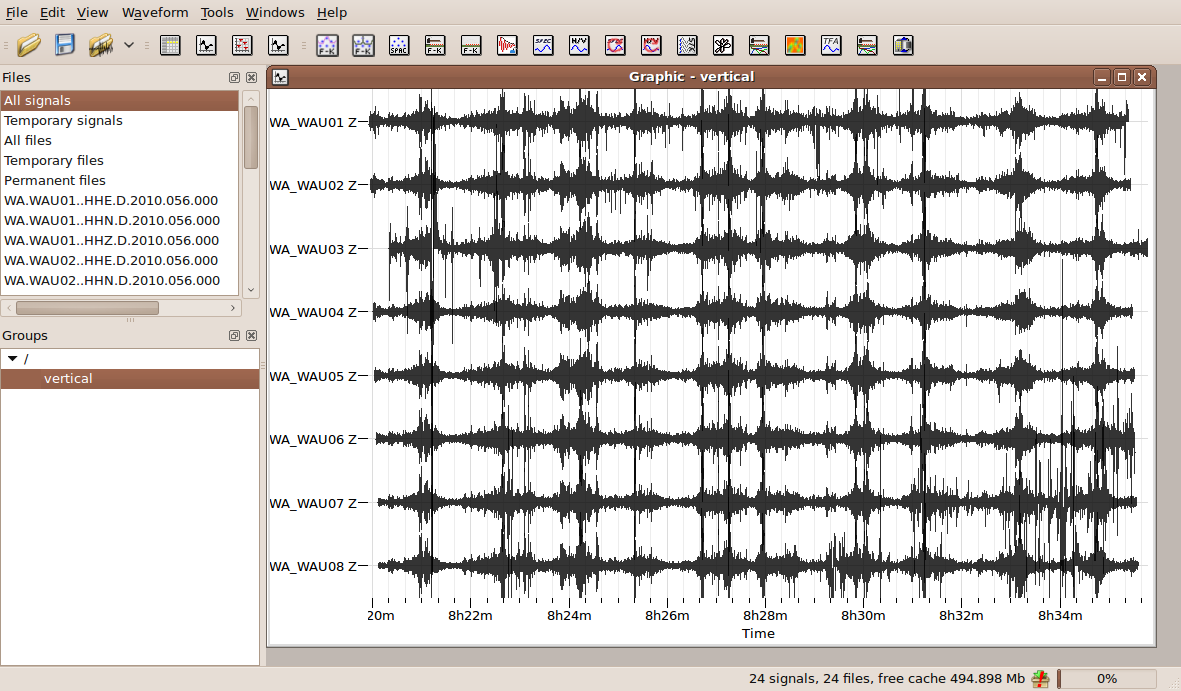This screenshot has width=1181, height=691.
Task: Open the Tools menu
Action: [216, 13]
